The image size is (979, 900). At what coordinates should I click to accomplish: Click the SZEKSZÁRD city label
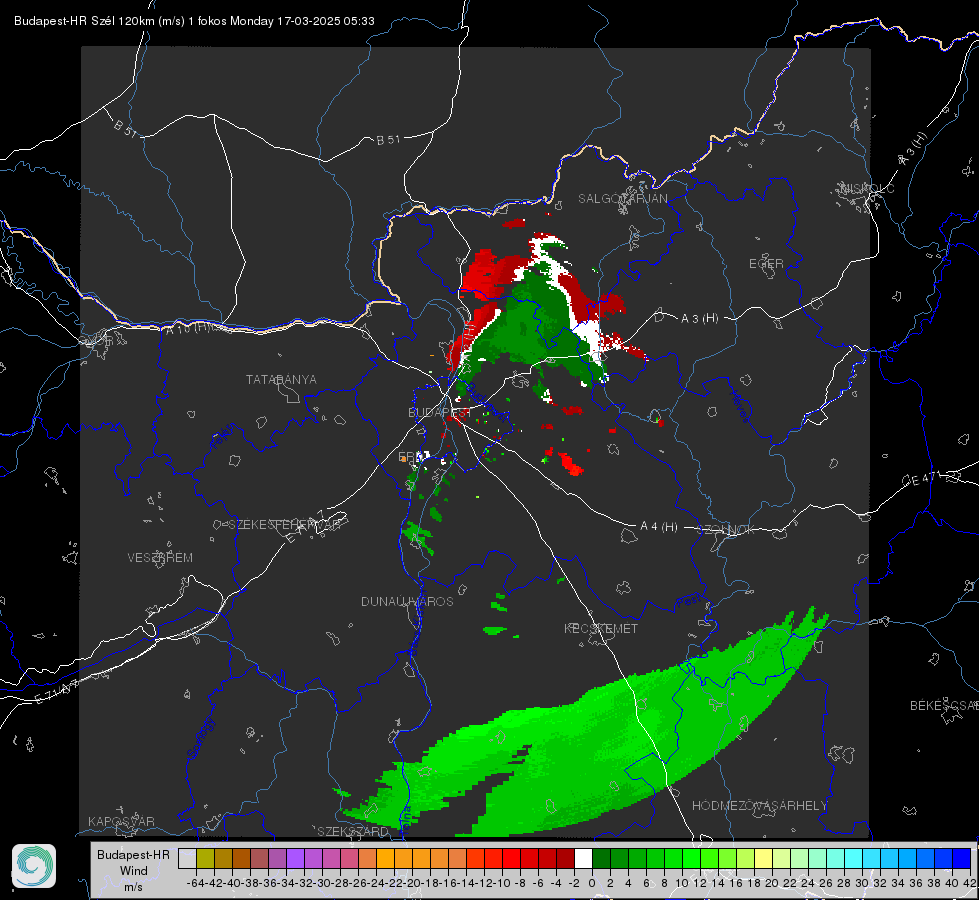[x=352, y=831]
